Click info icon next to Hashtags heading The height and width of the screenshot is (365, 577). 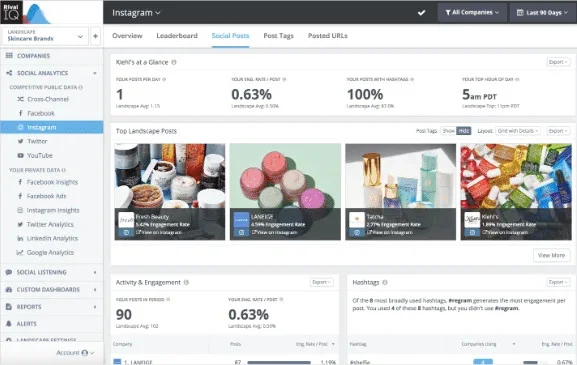coord(385,282)
